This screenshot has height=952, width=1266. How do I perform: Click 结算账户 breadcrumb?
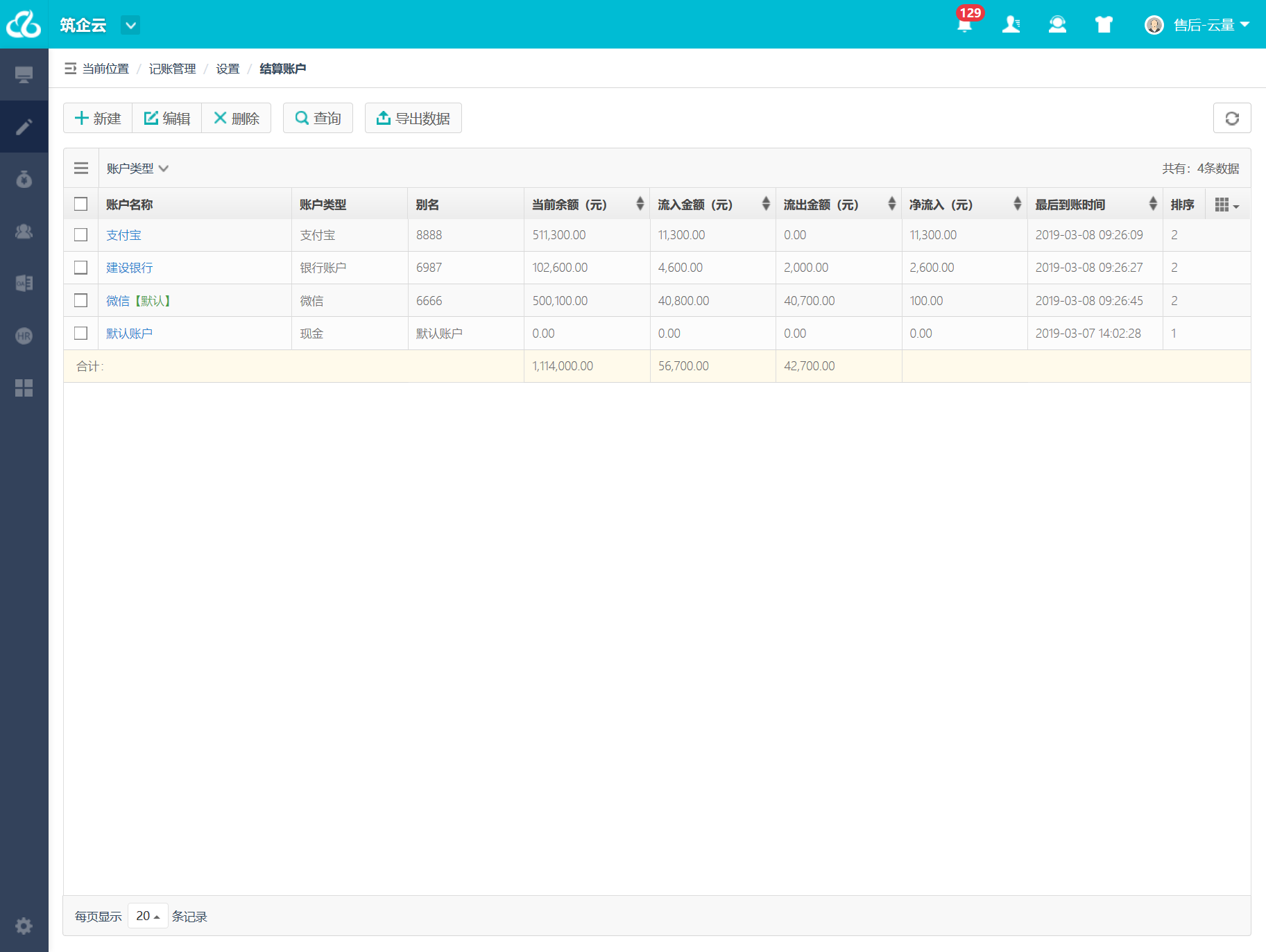[282, 69]
